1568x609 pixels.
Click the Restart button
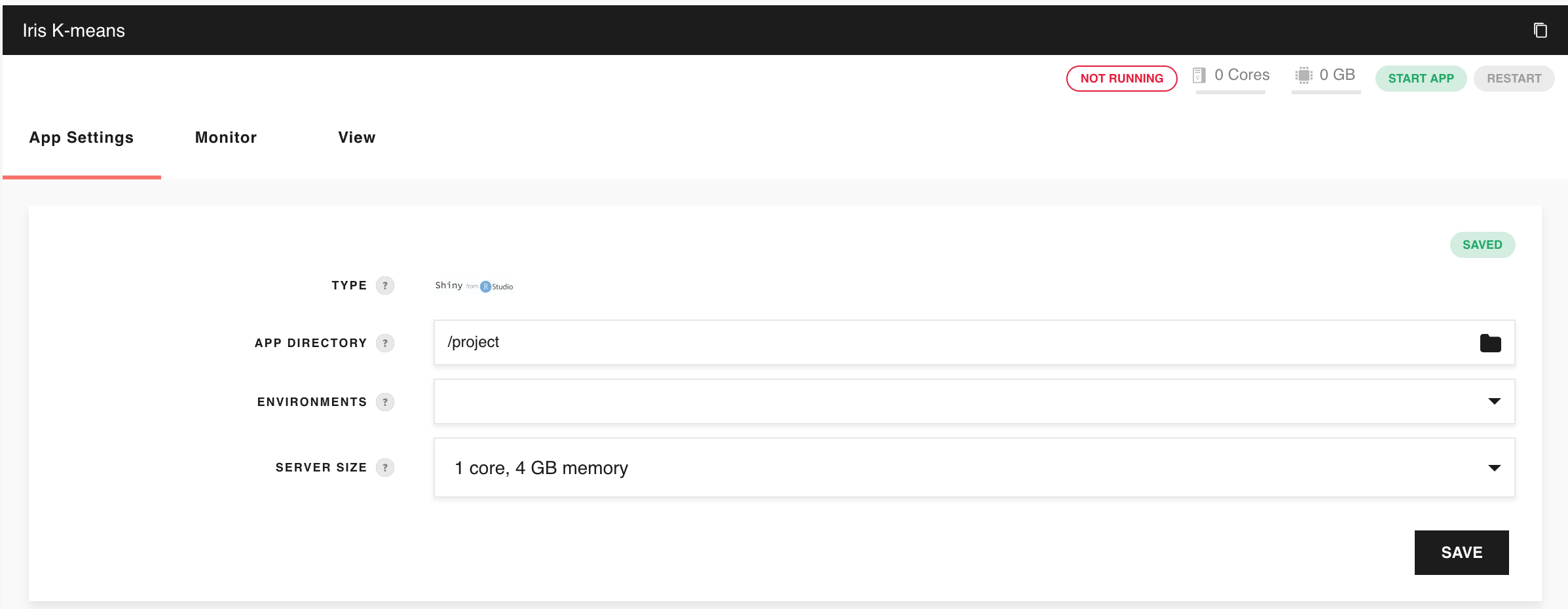(x=1514, y=79)
